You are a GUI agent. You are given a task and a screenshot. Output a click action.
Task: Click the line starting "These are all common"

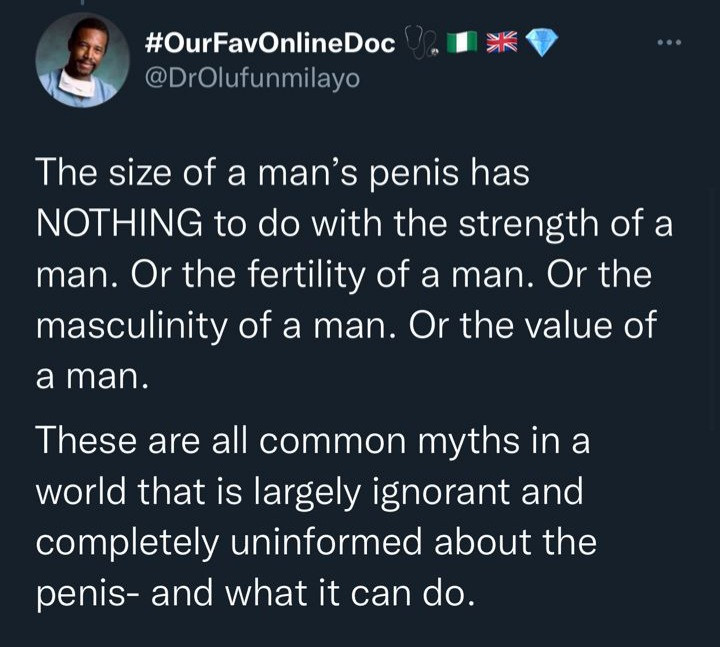point(313,441)
